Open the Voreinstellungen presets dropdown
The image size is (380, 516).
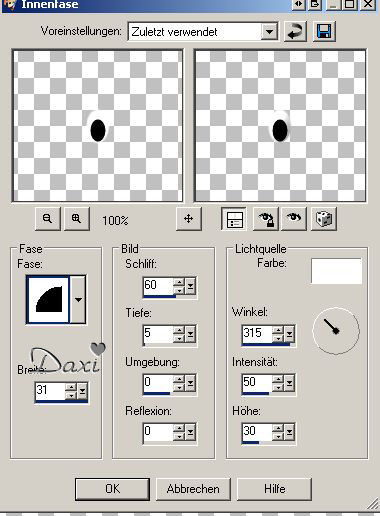coord(269,32)
